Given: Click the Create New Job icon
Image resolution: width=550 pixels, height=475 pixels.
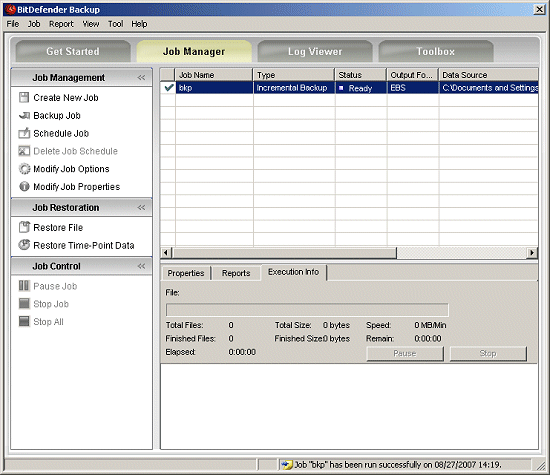Looking at the screenshot, I should tap(24, 98).
